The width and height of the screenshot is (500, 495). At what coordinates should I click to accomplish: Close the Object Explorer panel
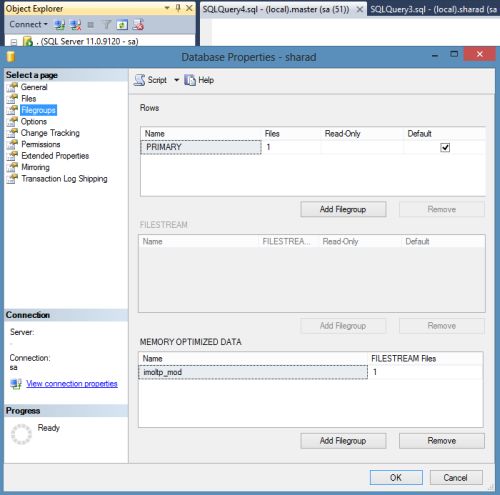tap(189, 8)
